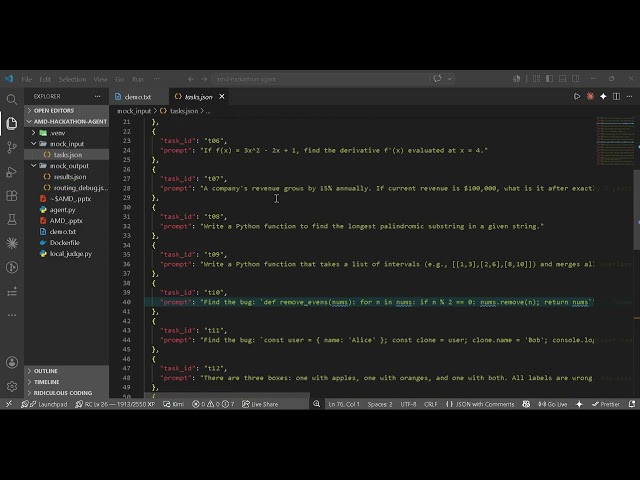Click the editor minimap code overview

(615, 141)
